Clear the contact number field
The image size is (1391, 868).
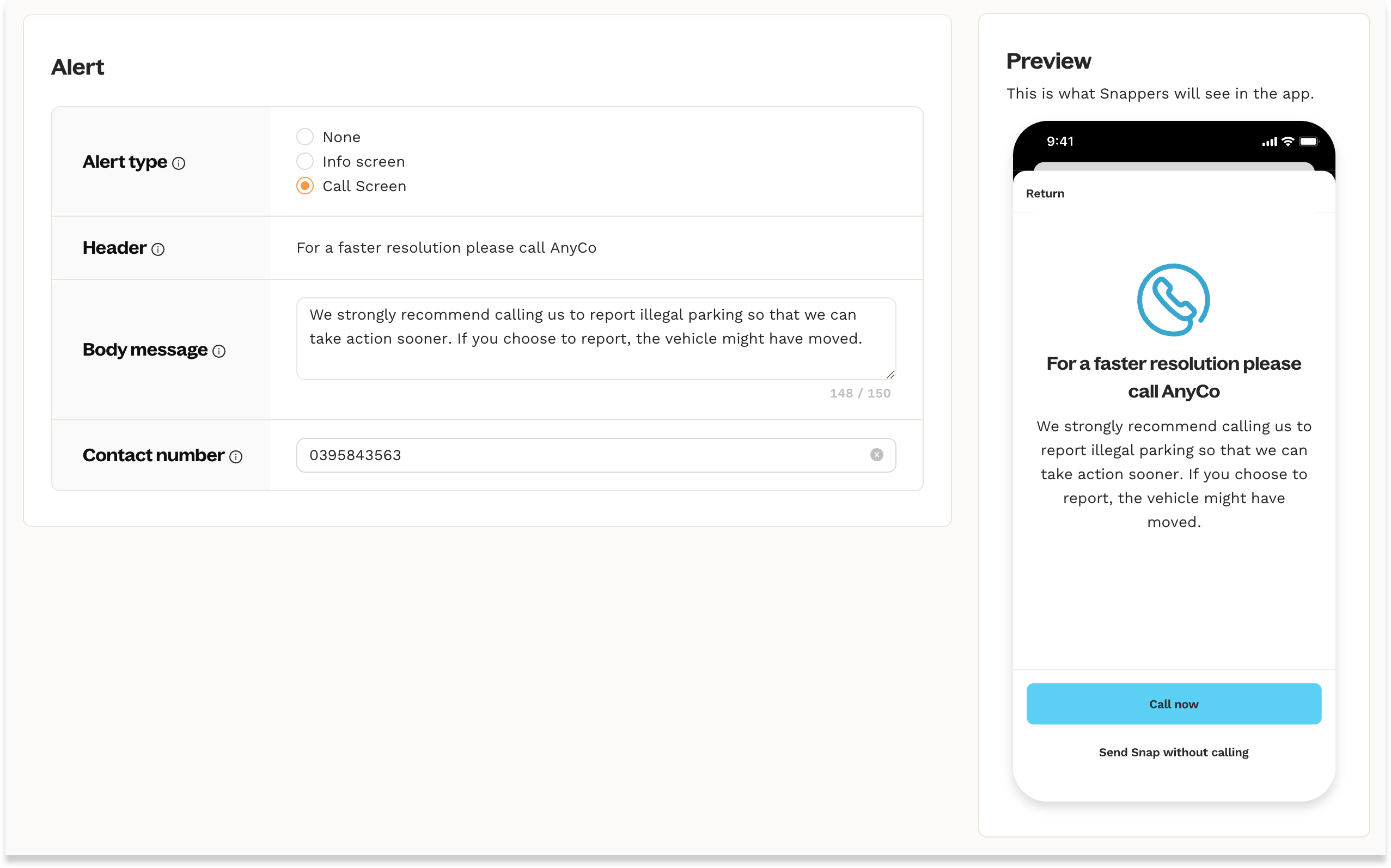click(x=876, y=455)
